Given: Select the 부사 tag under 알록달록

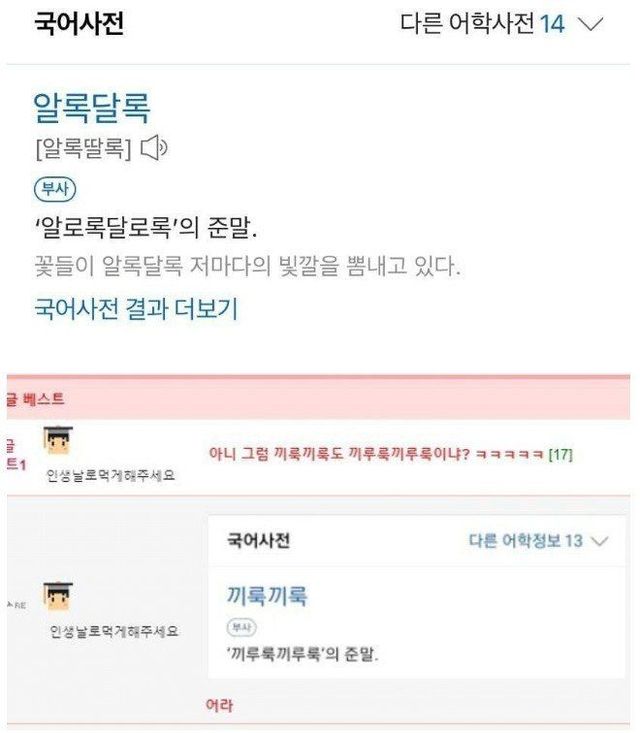Looking at the screenshot, I should 55,189.
